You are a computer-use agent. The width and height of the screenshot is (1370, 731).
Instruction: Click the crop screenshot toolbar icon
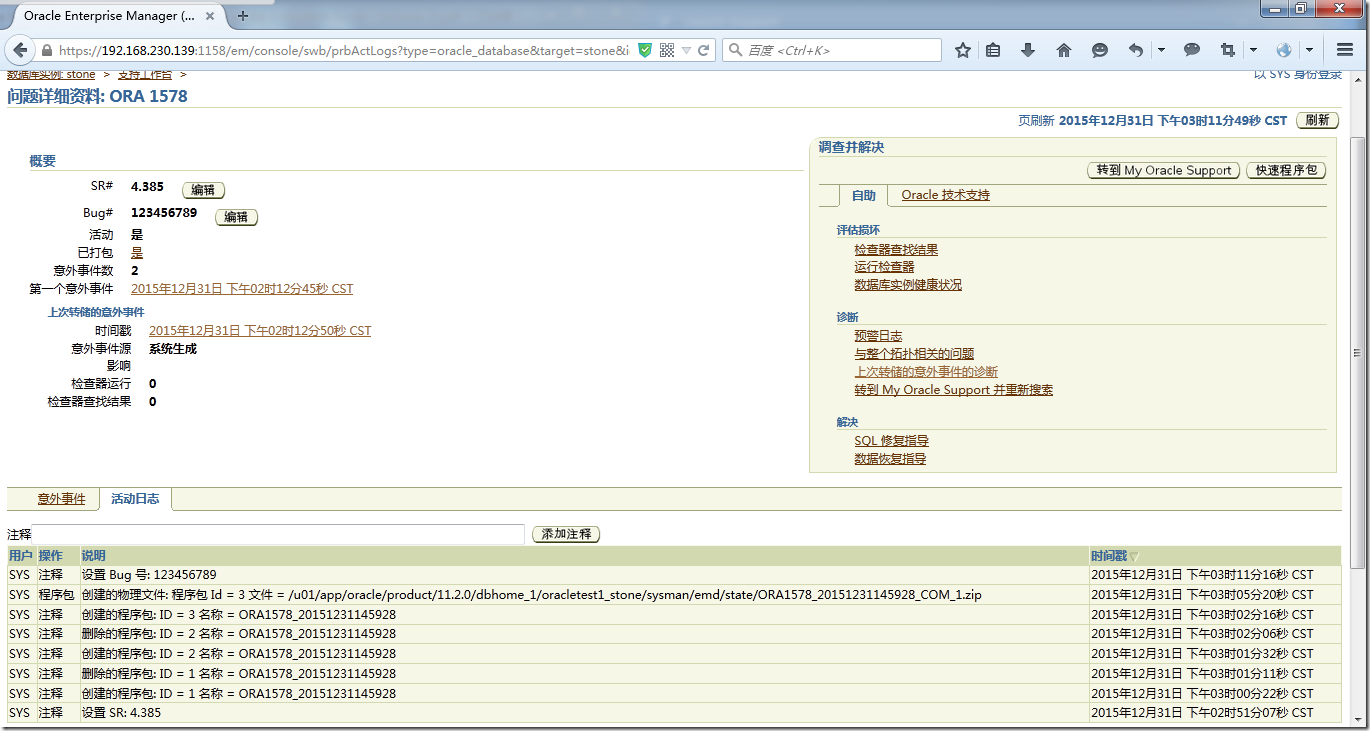click(1228, 50)
